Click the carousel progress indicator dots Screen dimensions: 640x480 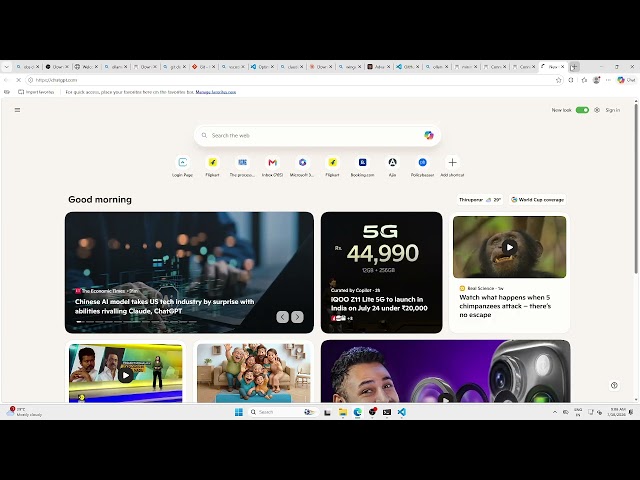[136, 322]
